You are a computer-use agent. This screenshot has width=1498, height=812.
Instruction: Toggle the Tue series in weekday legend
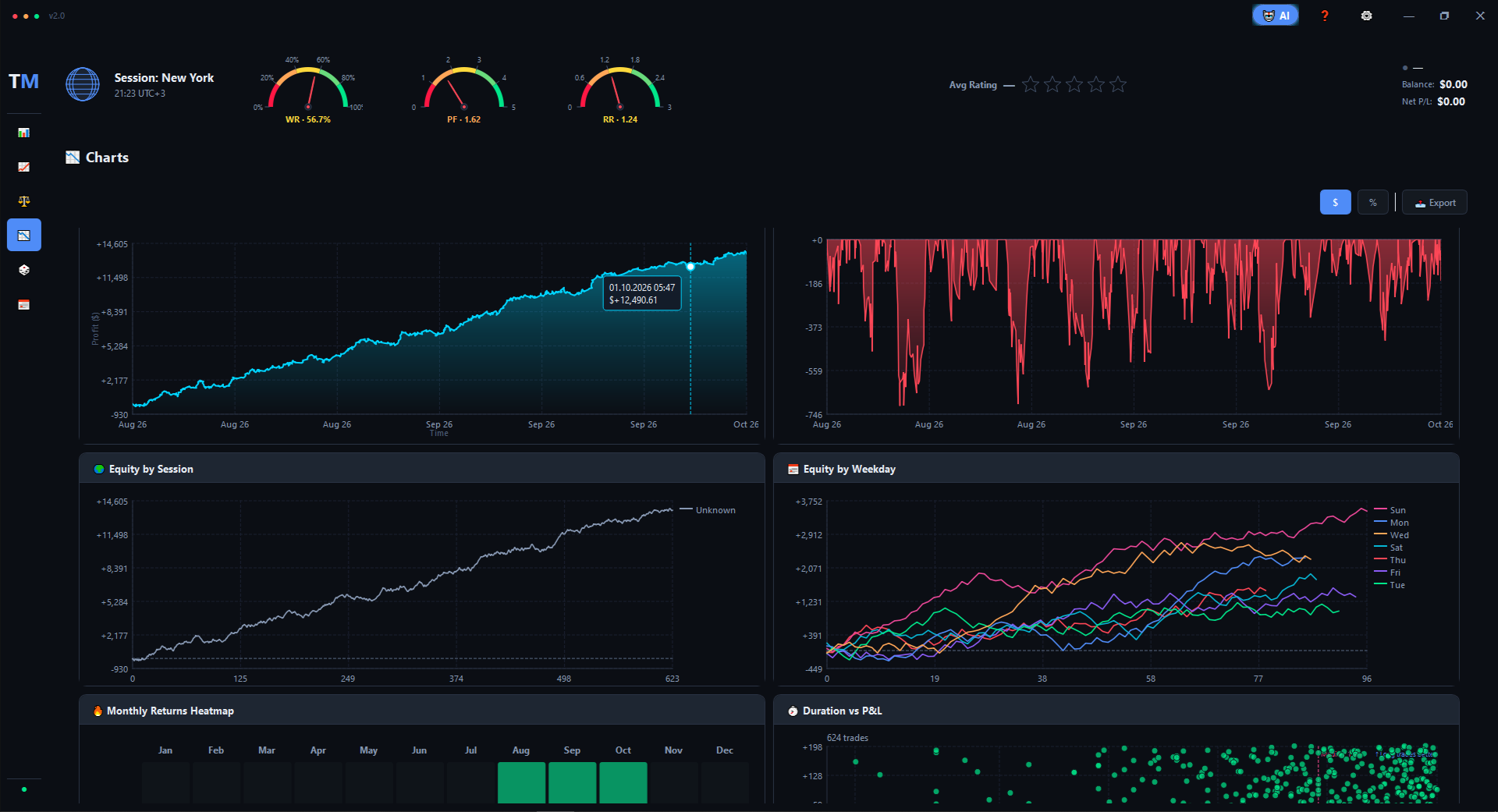(1390, 585)
